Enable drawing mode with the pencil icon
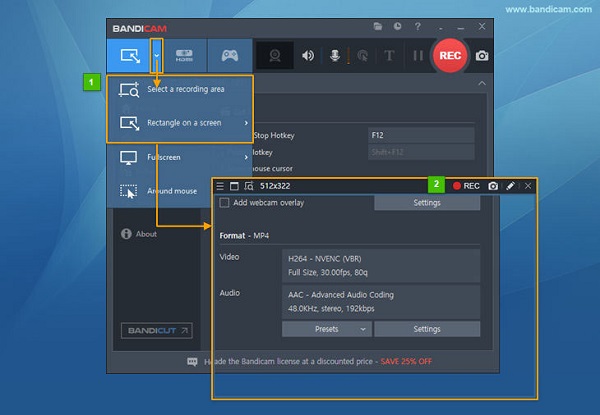Image resolution: width=600 pixels, height=415 pixels. (510, 186)
